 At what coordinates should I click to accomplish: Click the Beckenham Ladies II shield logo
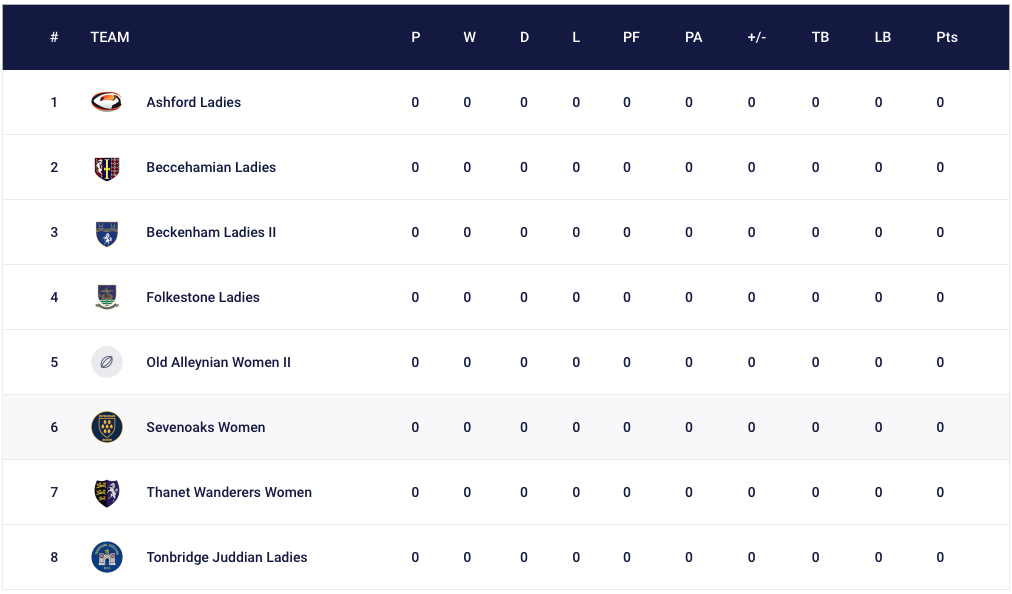tap(106, 234)
